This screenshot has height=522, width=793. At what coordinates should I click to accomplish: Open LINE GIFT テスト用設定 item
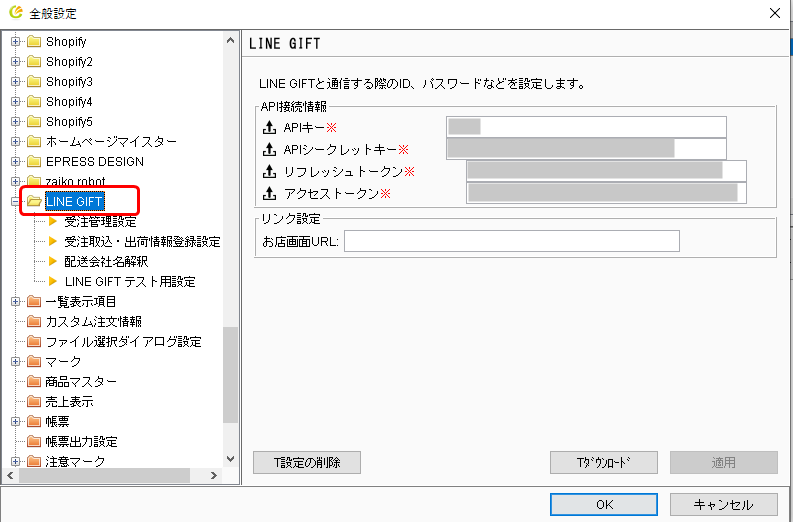[130, 281]
